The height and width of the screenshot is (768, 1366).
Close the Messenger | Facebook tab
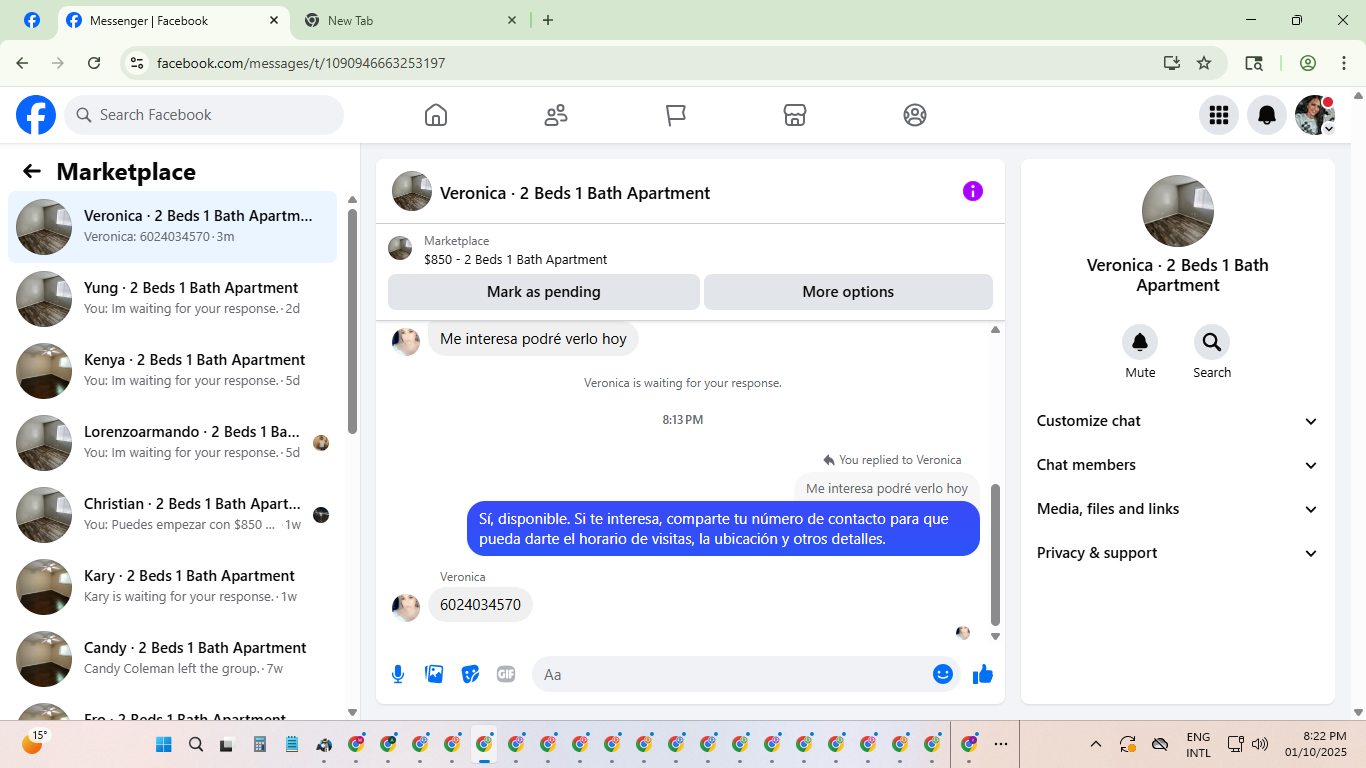tap(275, 20)
